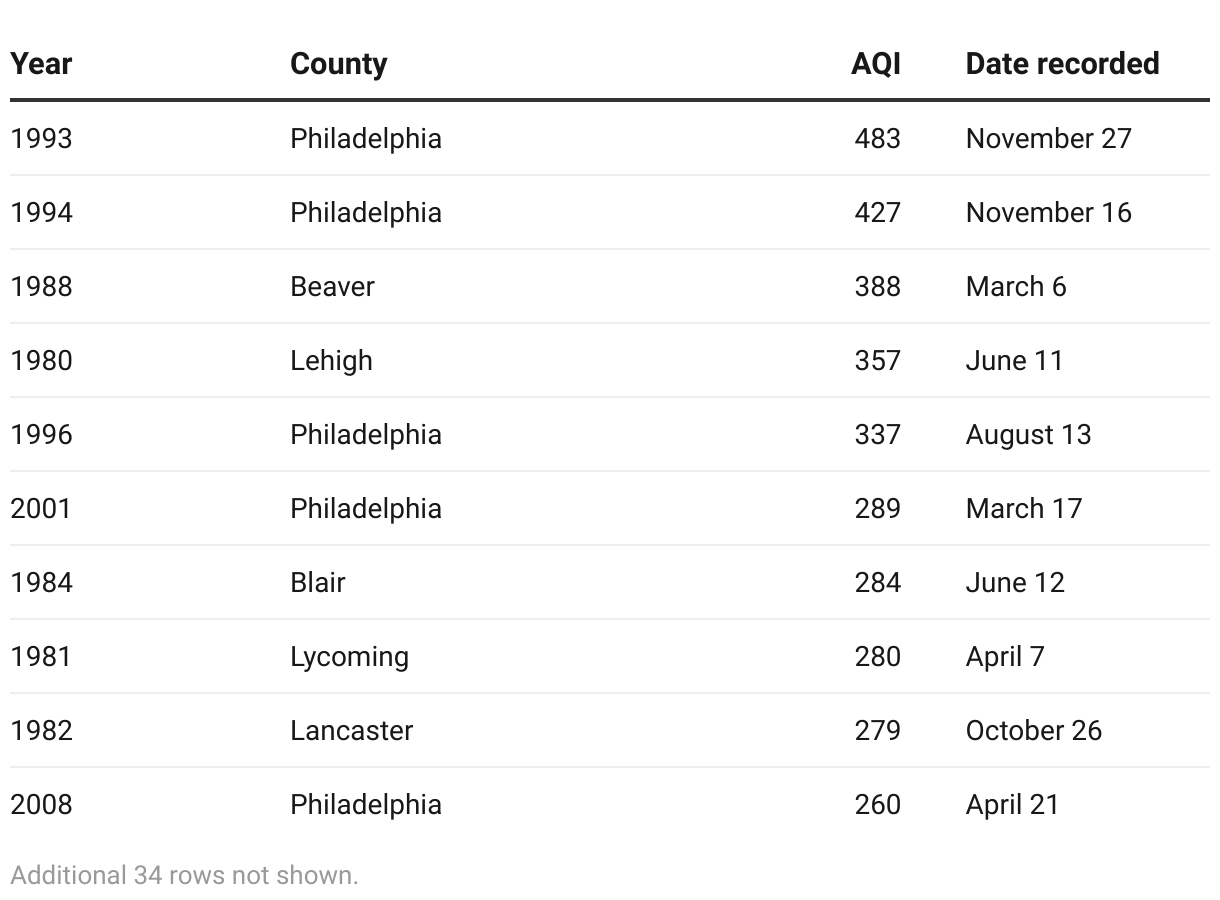Select the Lancaster county cell
The image size is (1220, 900).
(351, 730)
